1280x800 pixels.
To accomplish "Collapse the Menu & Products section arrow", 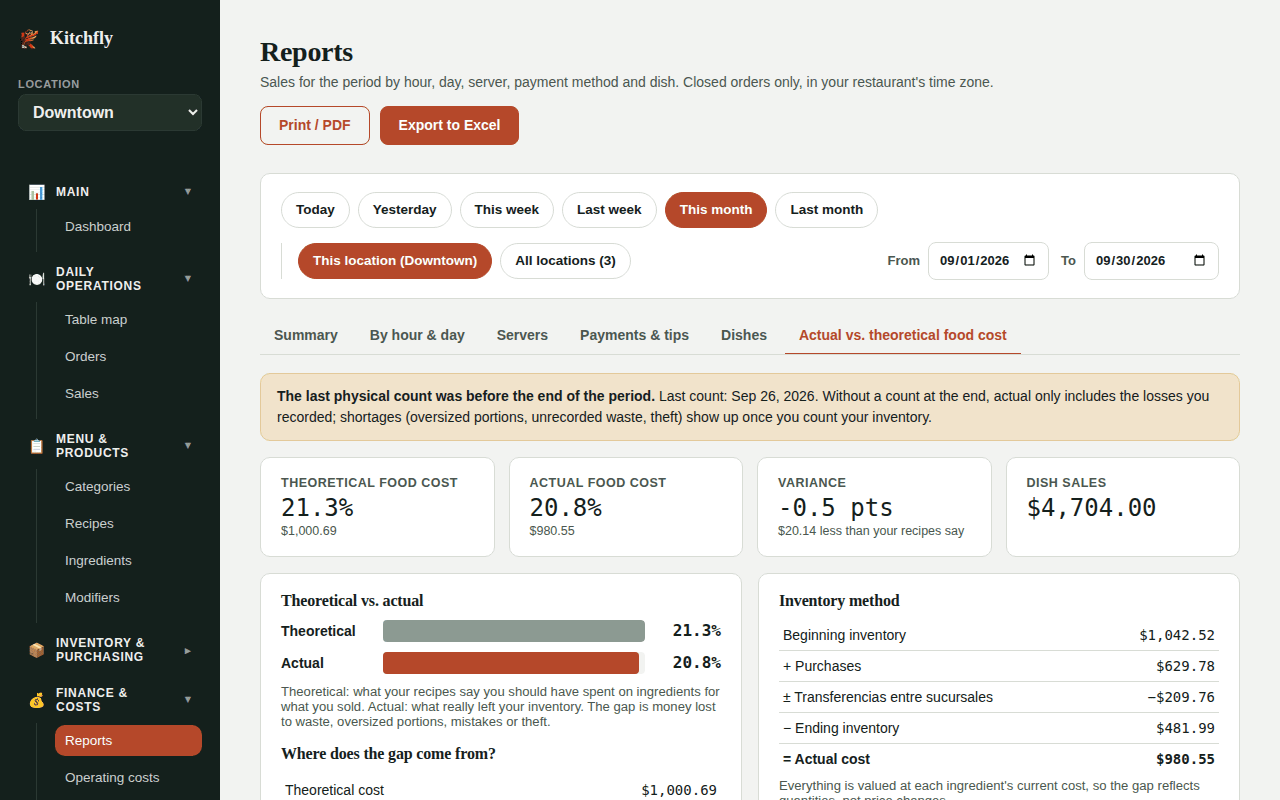I will click(188, 446).
